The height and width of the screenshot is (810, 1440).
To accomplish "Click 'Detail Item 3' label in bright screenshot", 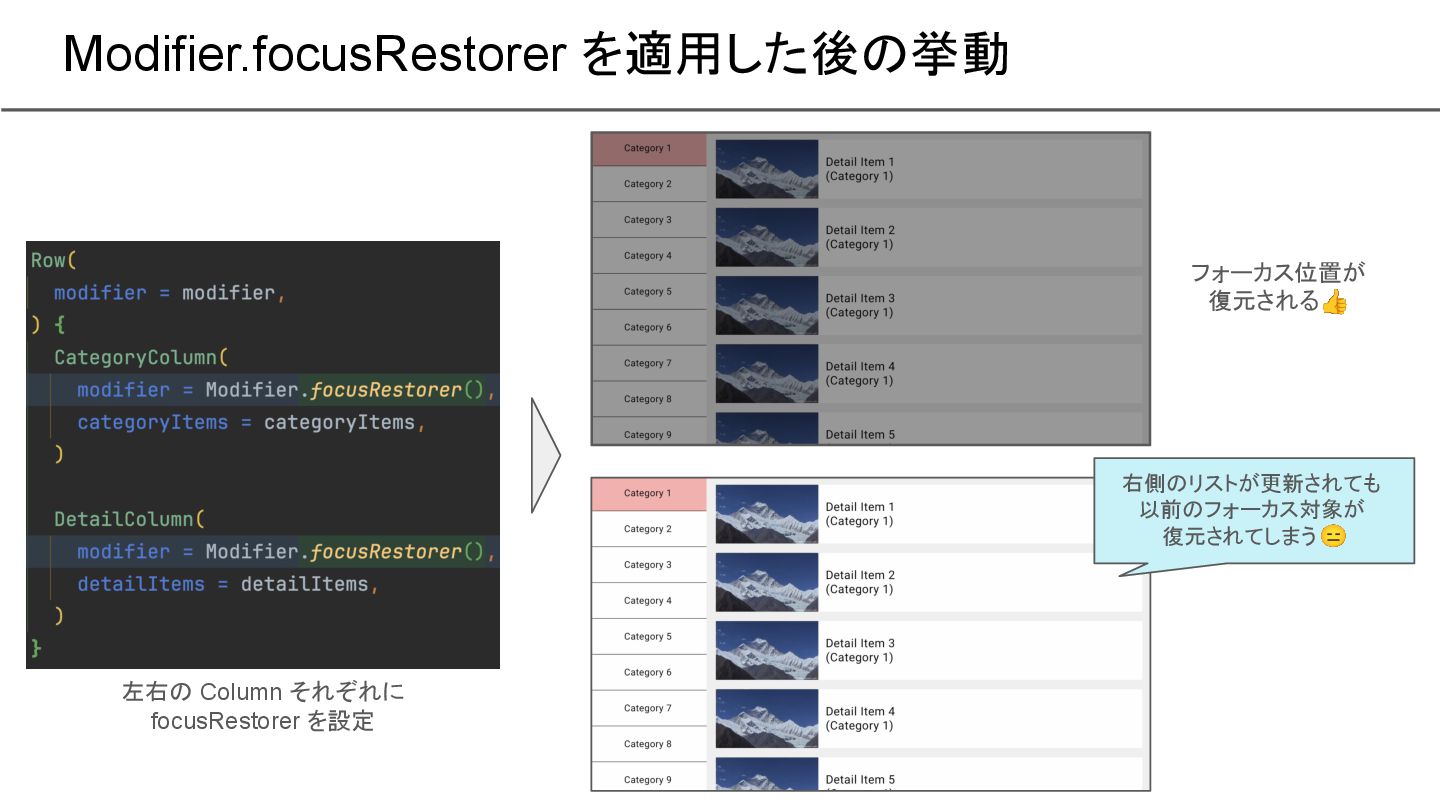I will coord(860,643).
